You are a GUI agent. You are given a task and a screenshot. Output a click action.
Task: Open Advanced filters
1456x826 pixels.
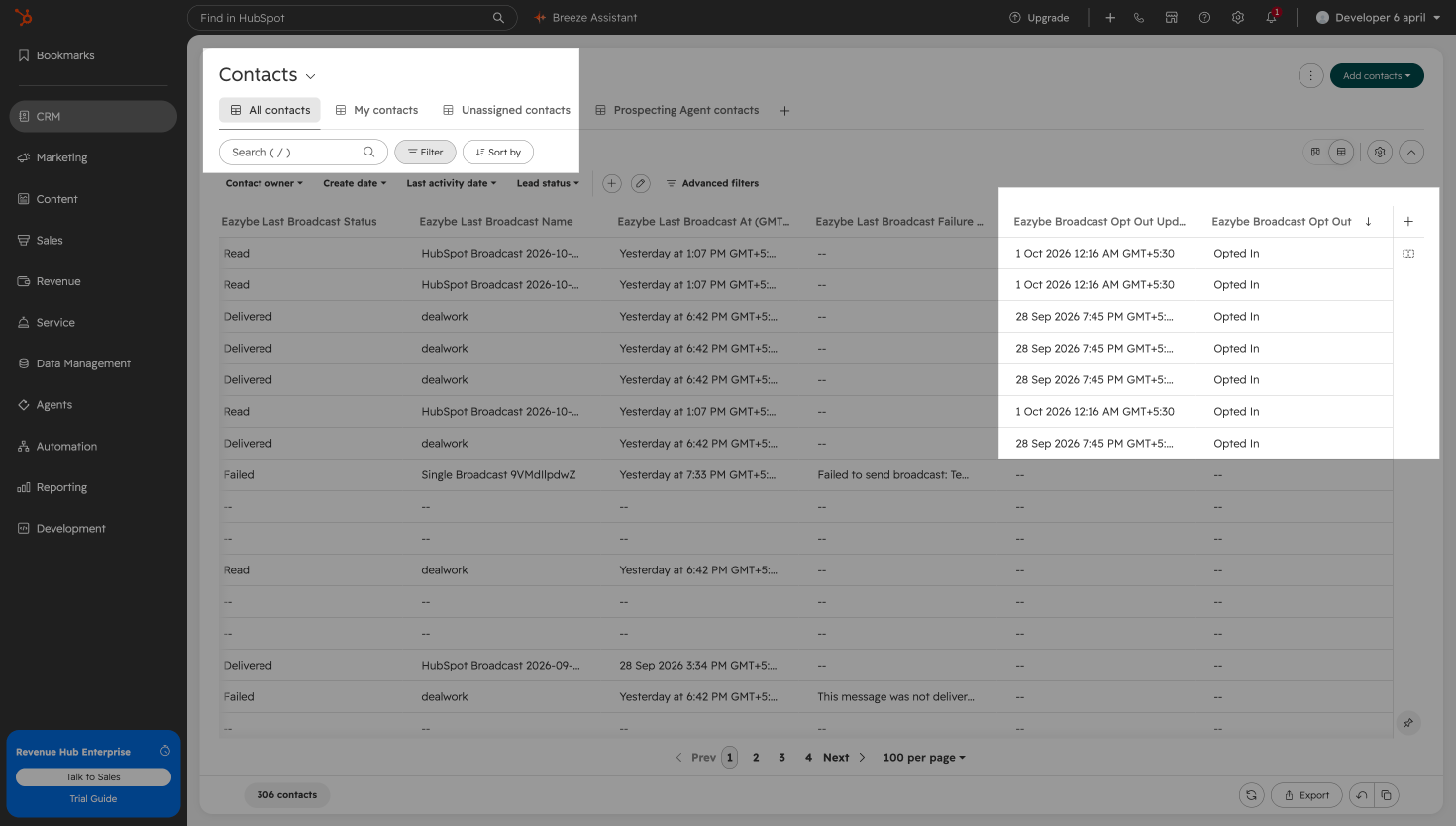coord(712,183)
